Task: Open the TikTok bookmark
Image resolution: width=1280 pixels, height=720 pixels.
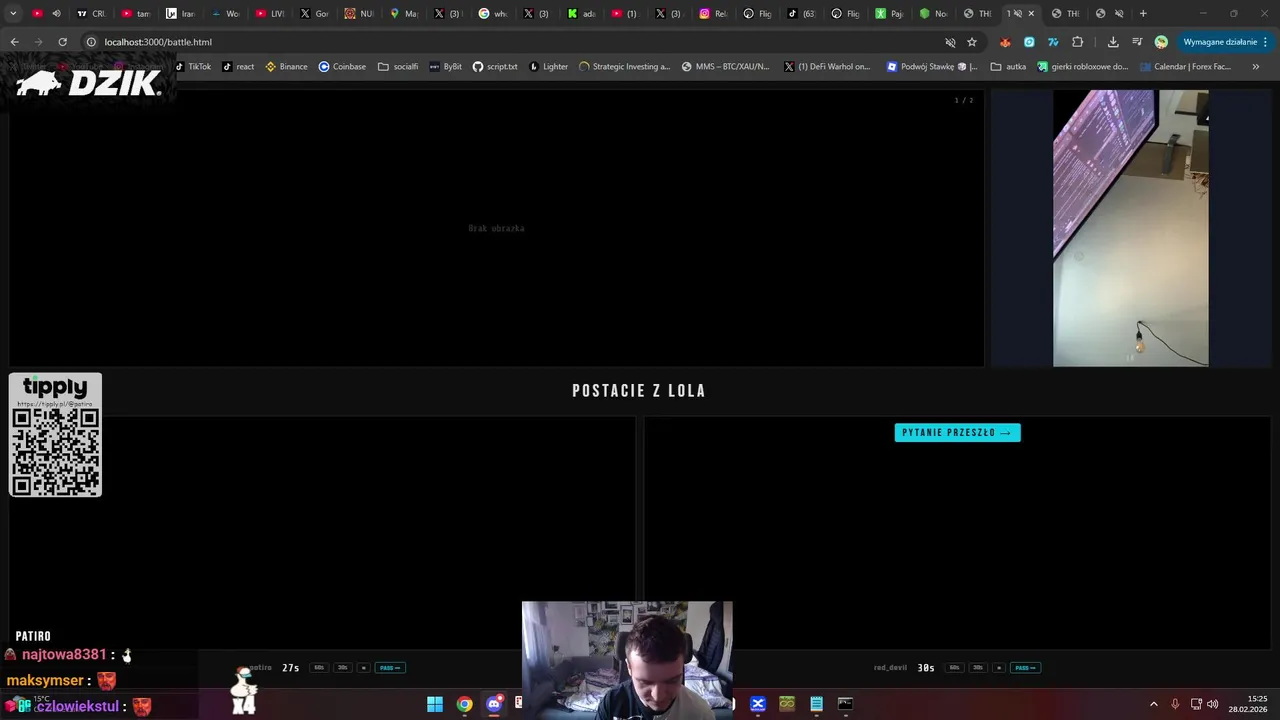Action: pos(192,67)
